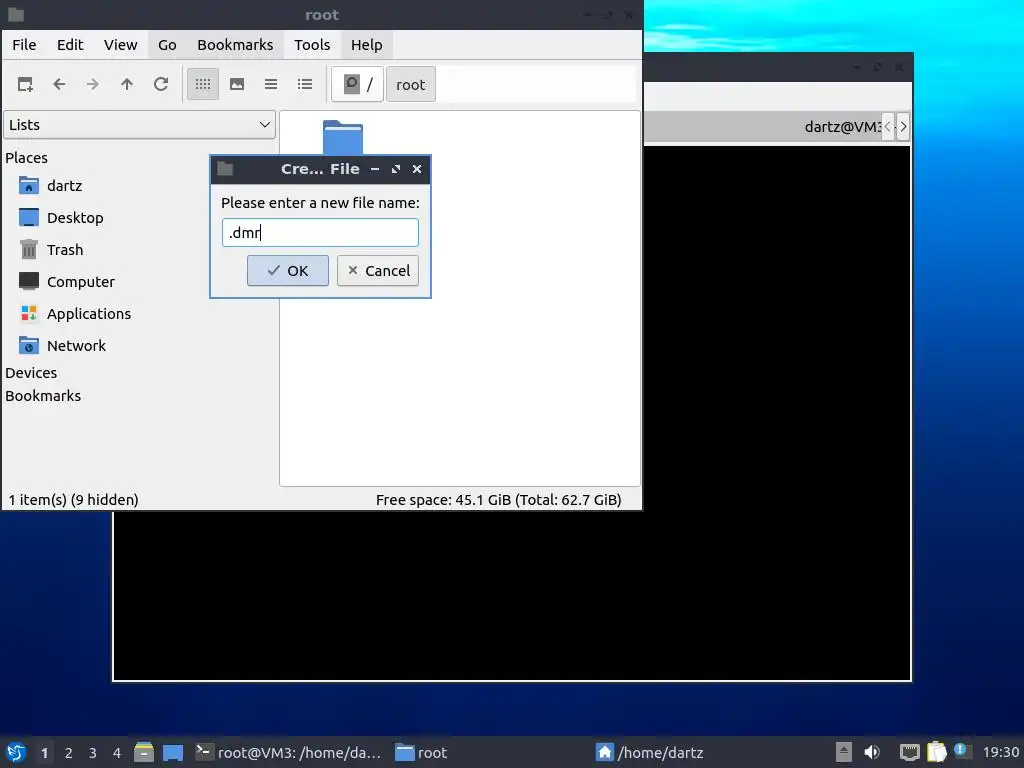Confirm new file with OK button
Screen dimensions: 1024x768
point(288,270)
